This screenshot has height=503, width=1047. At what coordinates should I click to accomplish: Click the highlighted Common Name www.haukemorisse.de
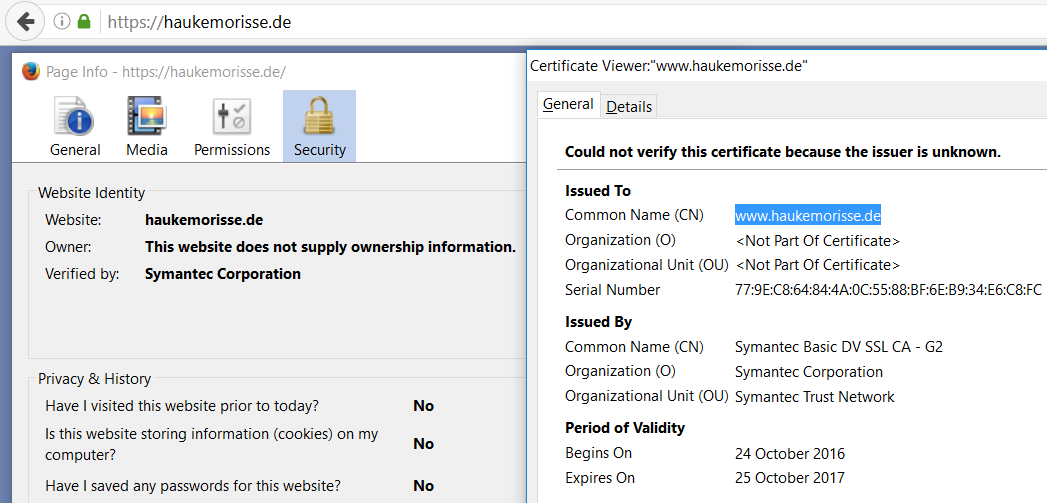(807, 215)
